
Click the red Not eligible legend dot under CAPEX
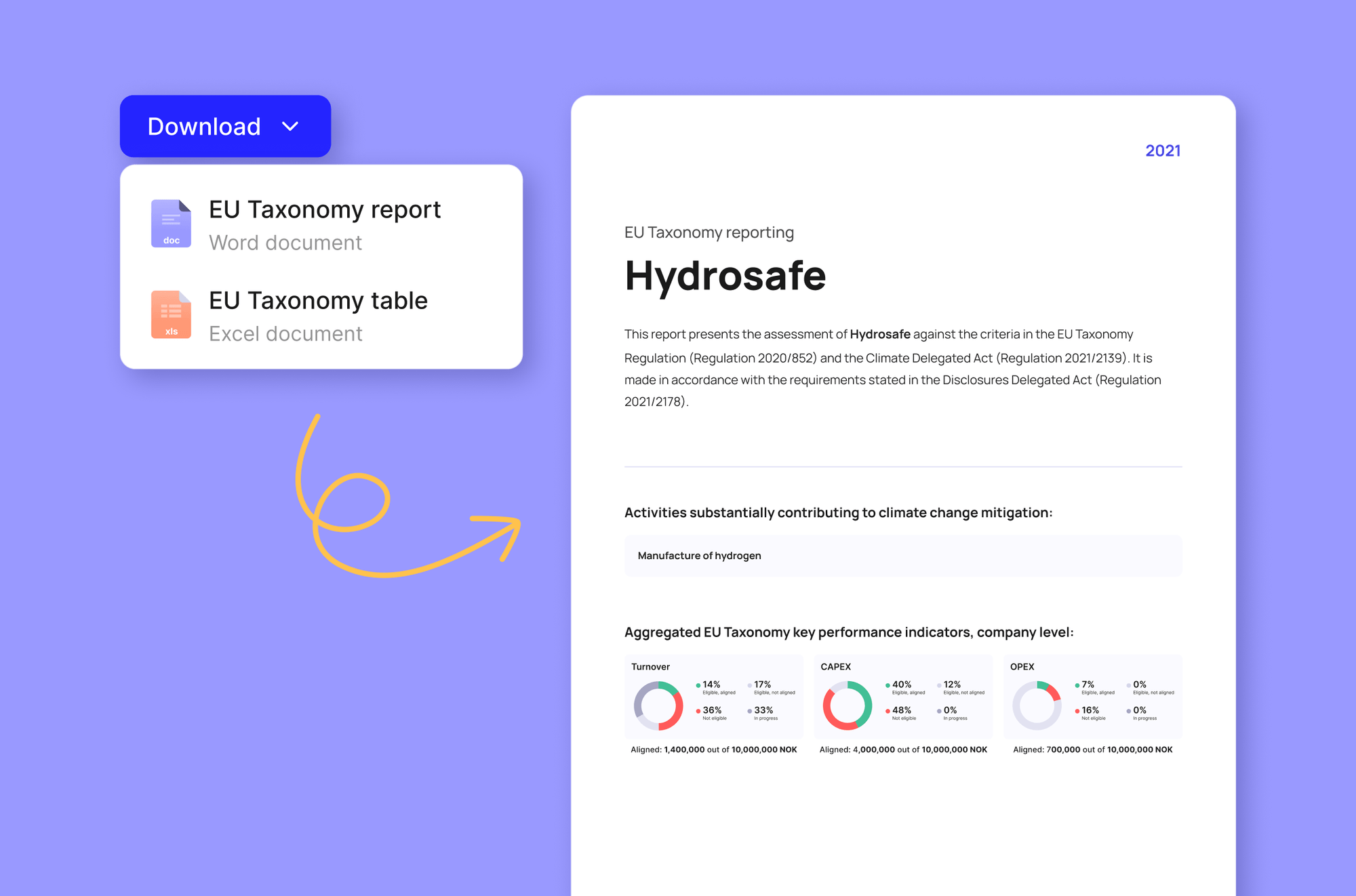pos(887,711)
